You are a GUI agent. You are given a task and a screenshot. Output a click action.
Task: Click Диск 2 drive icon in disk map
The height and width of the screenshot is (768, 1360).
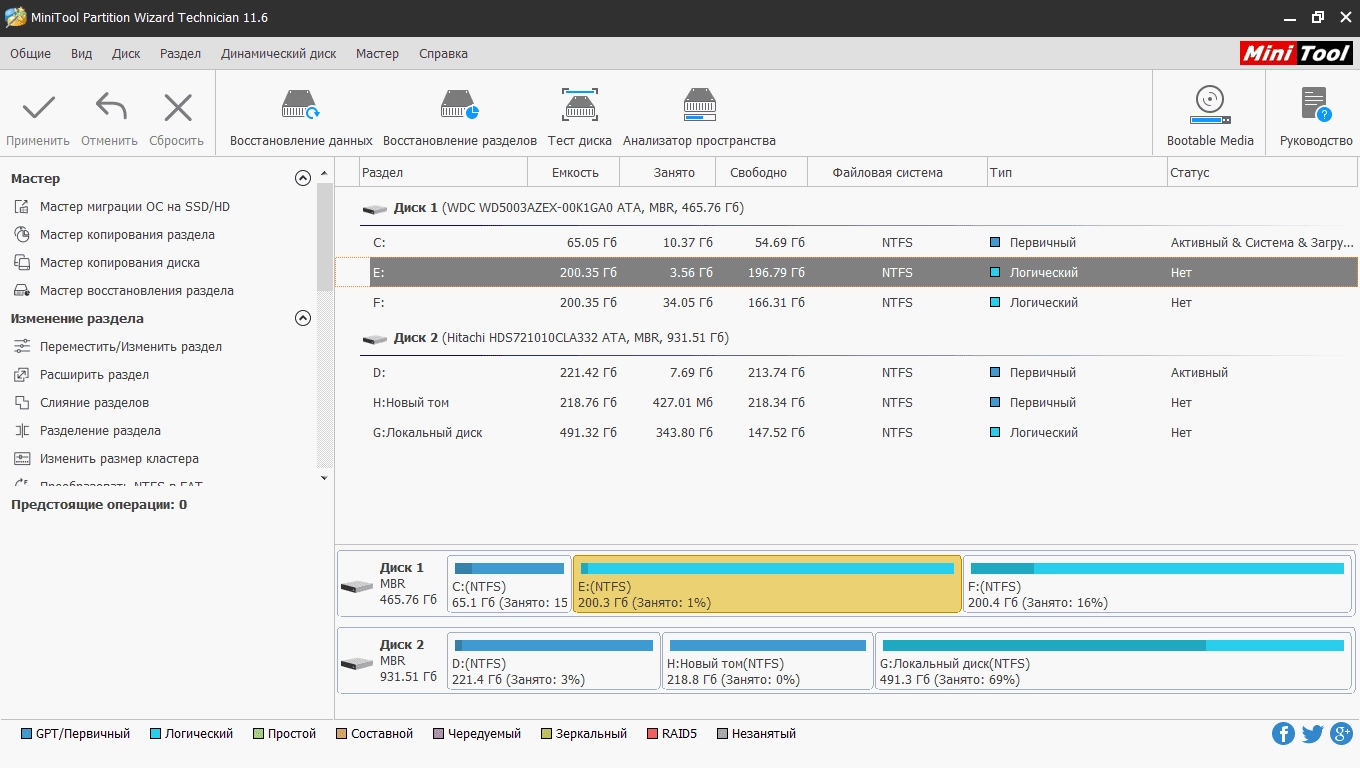[x=356, y=663]
